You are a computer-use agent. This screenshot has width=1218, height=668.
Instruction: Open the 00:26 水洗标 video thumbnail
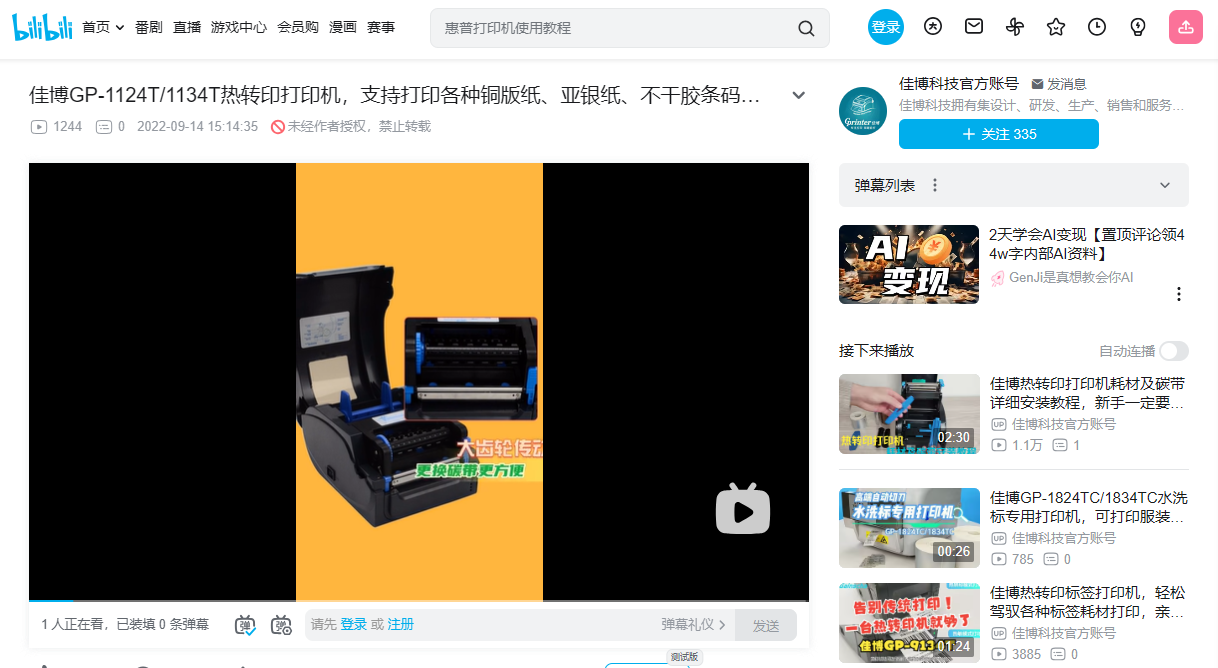pyautogui.click(x=909, y=528)
